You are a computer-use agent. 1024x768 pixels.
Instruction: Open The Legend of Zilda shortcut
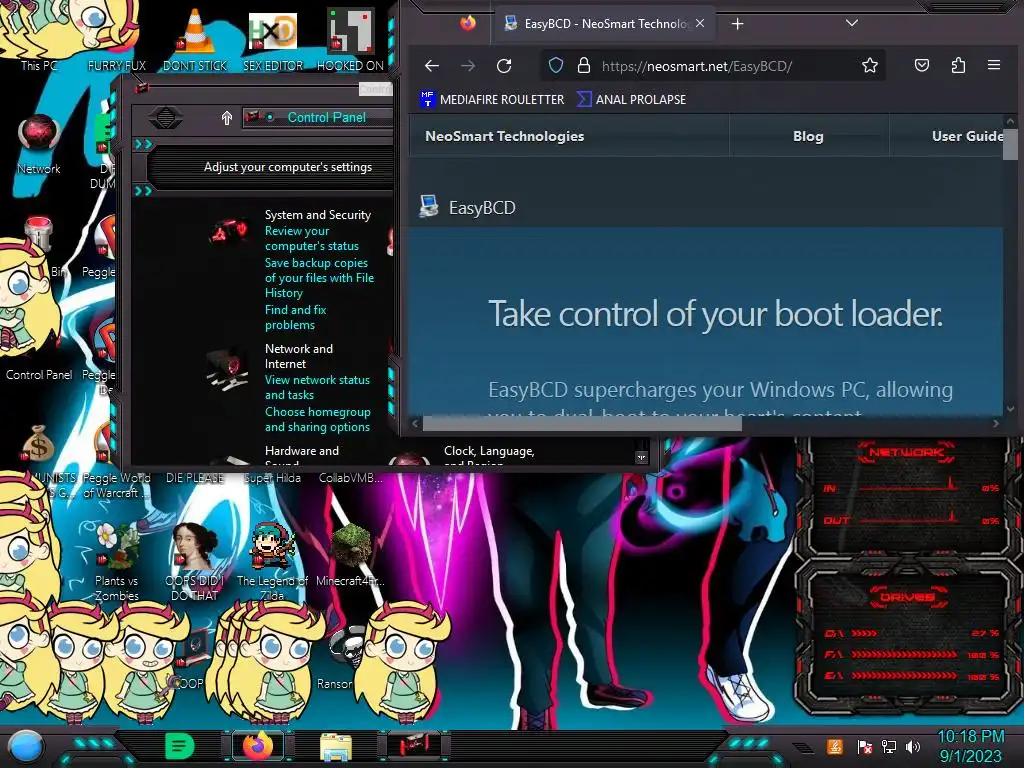coord(272,562)
